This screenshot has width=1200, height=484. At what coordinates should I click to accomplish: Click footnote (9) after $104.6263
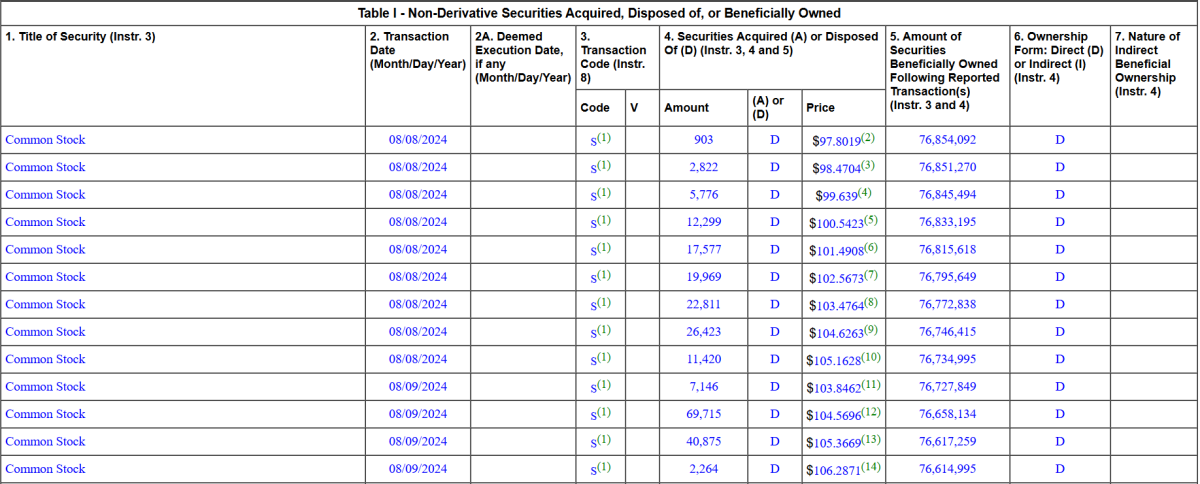tap(872, 329)
